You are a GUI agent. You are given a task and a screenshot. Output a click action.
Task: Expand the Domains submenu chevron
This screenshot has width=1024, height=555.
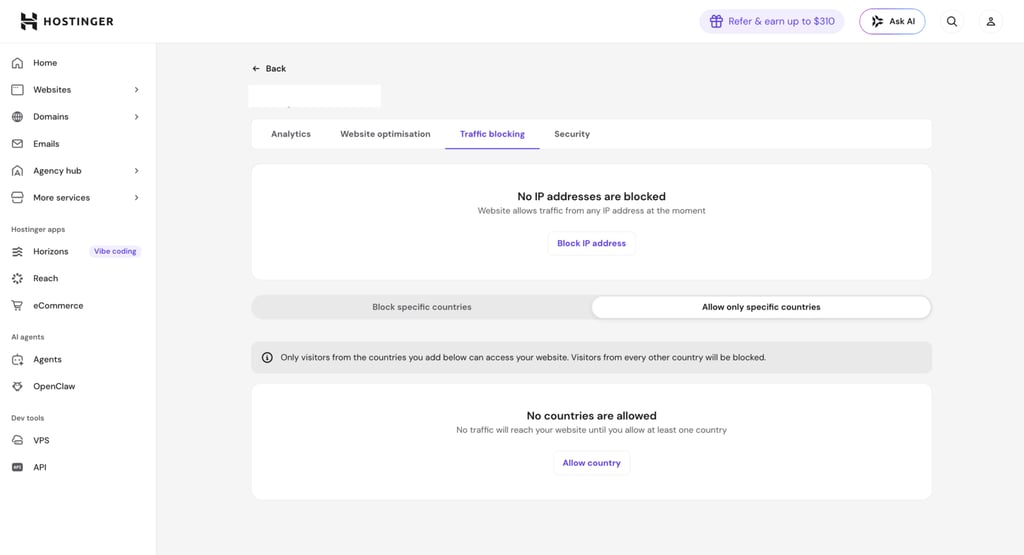(x=136, y=117)
